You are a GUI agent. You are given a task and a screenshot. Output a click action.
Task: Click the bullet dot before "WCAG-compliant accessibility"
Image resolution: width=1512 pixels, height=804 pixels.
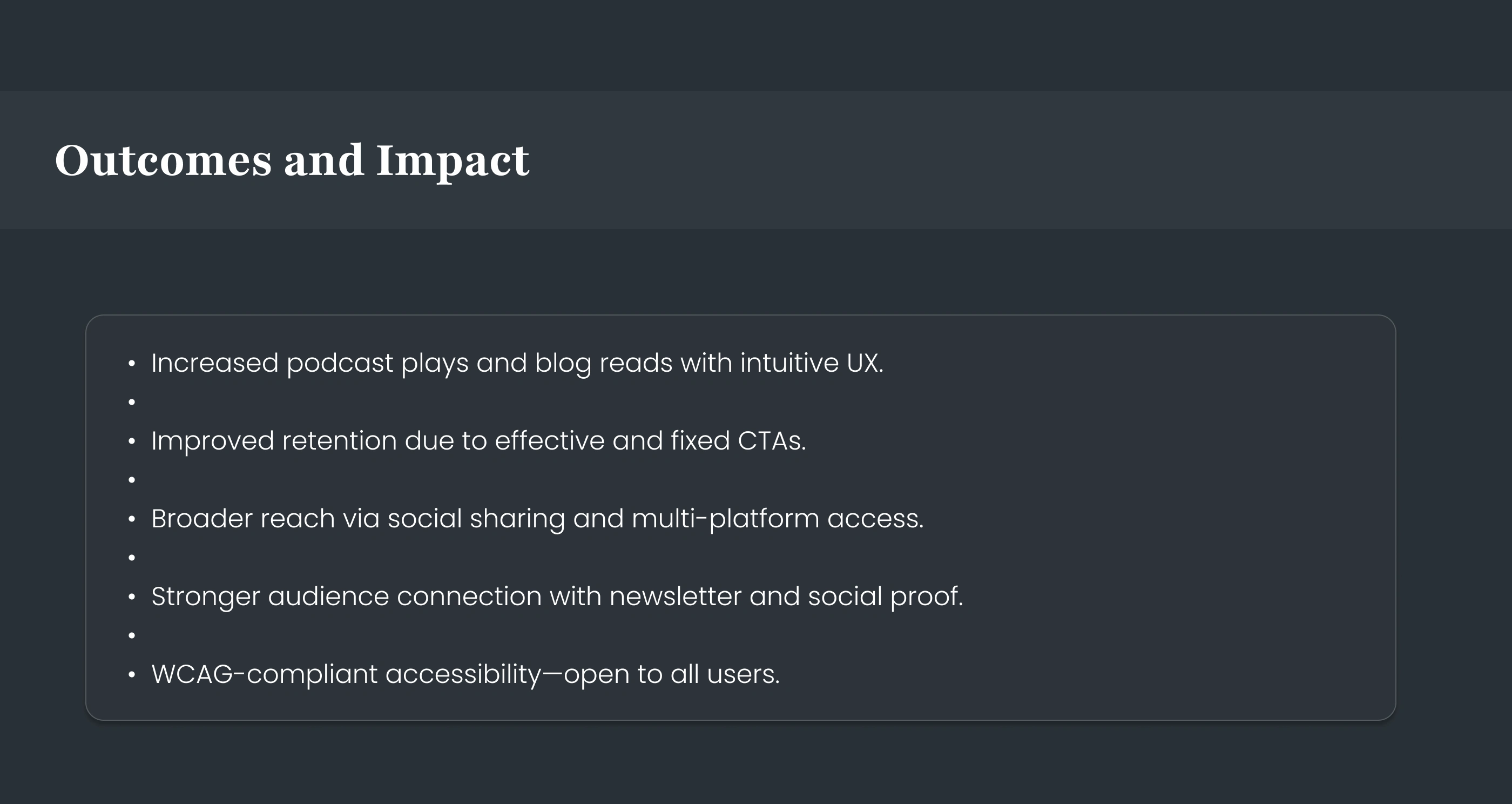point(131,675)
